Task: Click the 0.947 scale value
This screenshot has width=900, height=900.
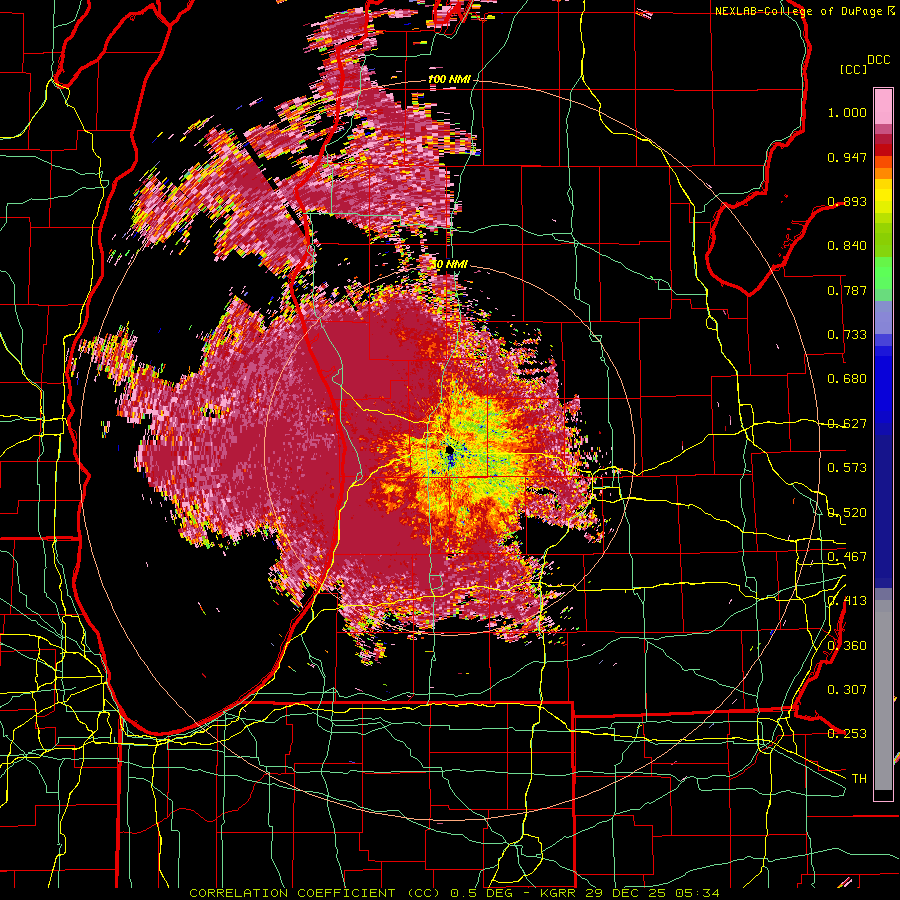Action: coord(847,157)
